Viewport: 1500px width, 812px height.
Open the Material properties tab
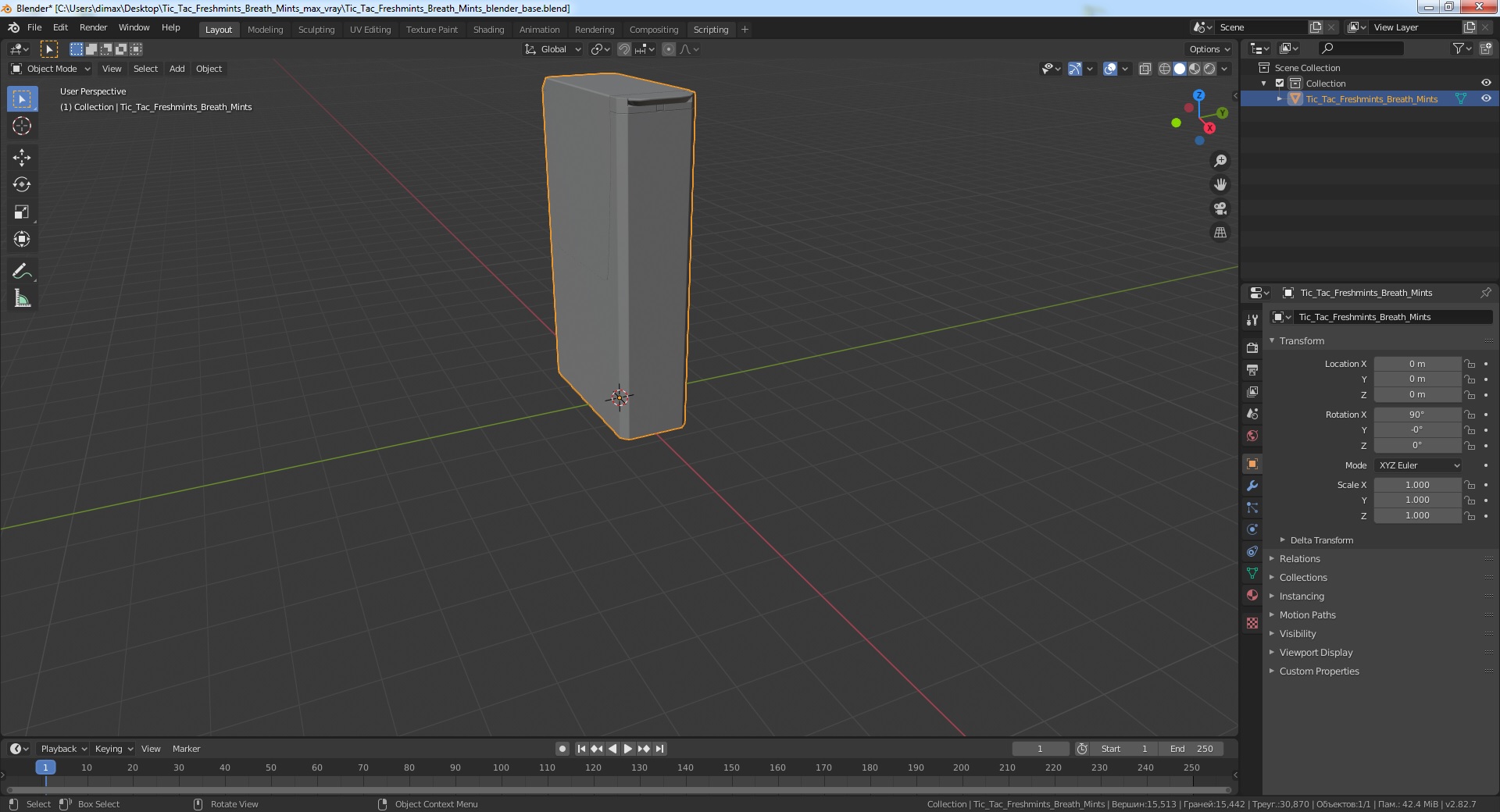pyautogui.click(x=1252, y=595)
